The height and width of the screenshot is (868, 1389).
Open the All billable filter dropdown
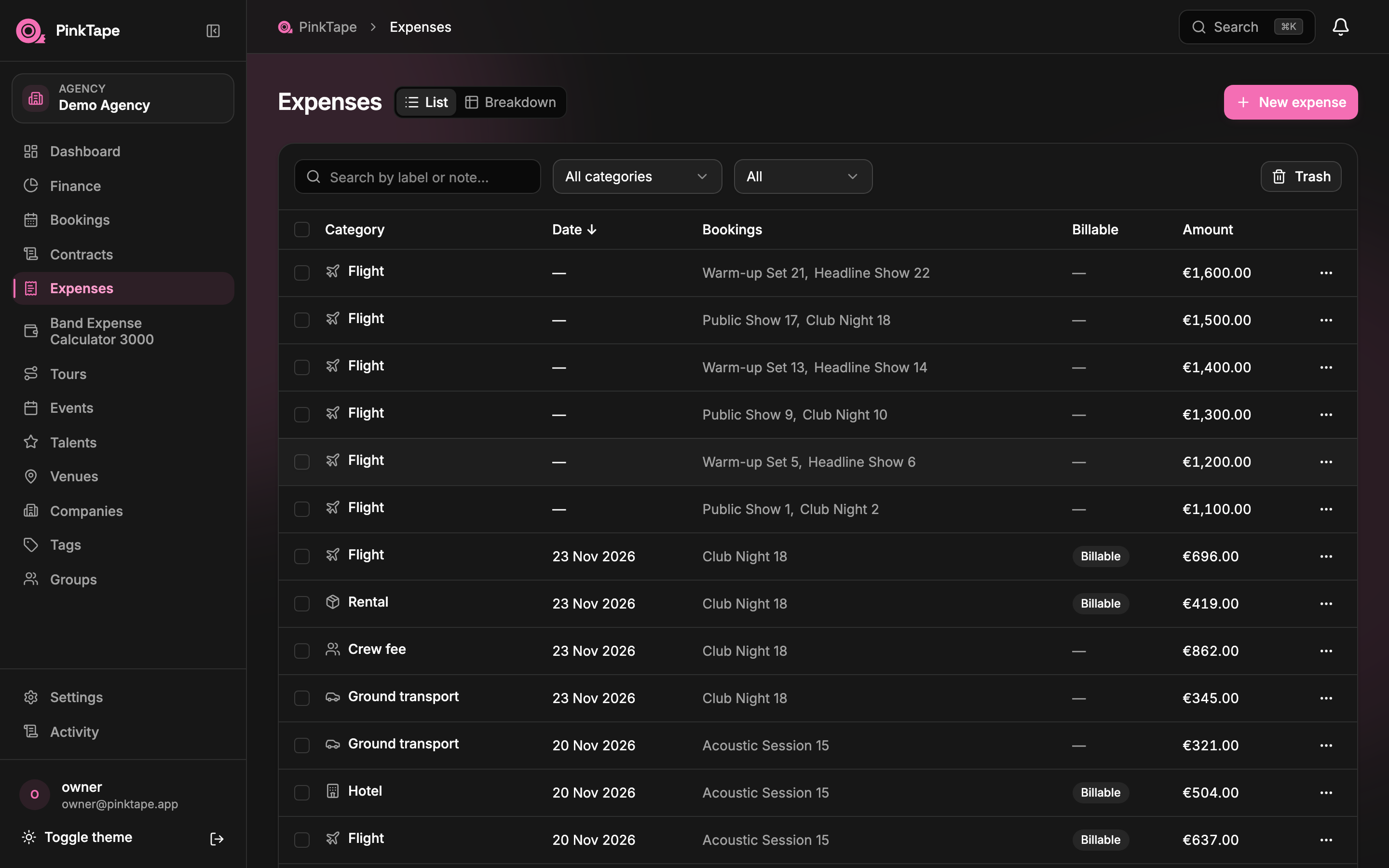803,176
